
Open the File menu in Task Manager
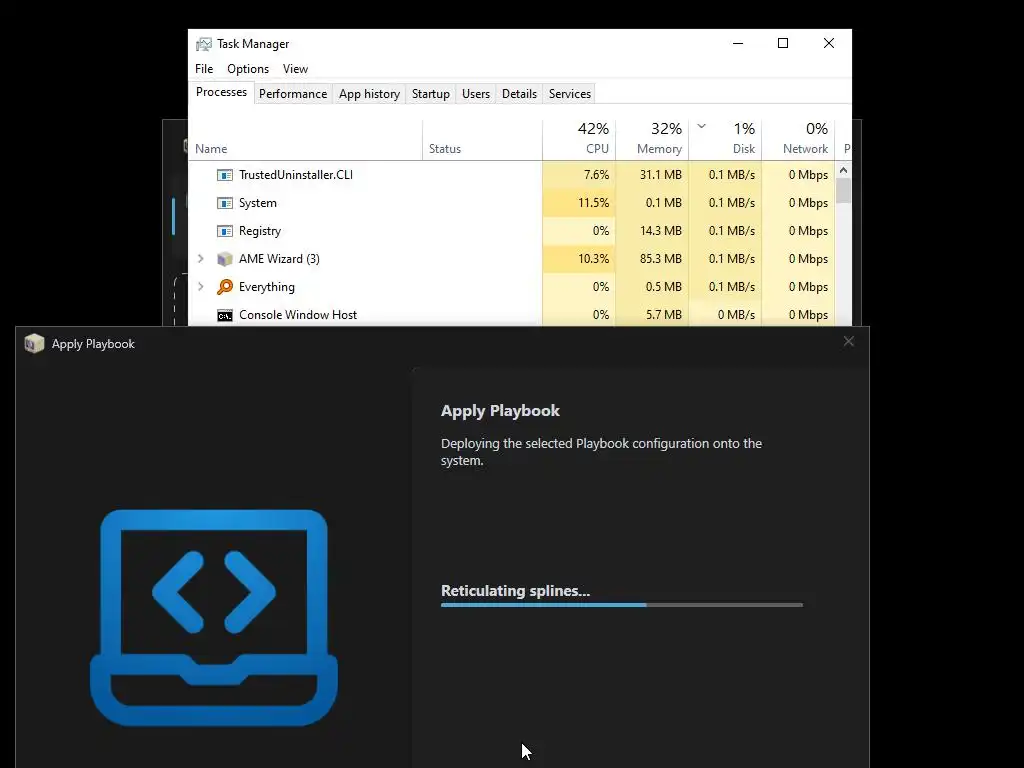204,69
